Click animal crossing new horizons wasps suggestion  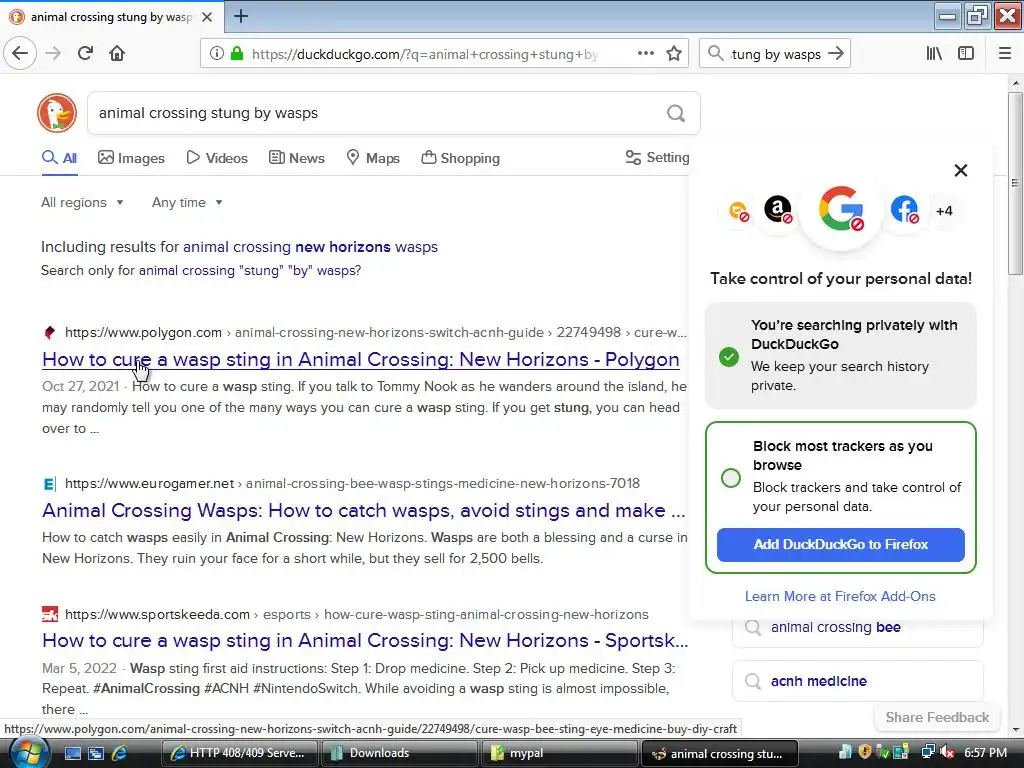[x=310, y=247]
